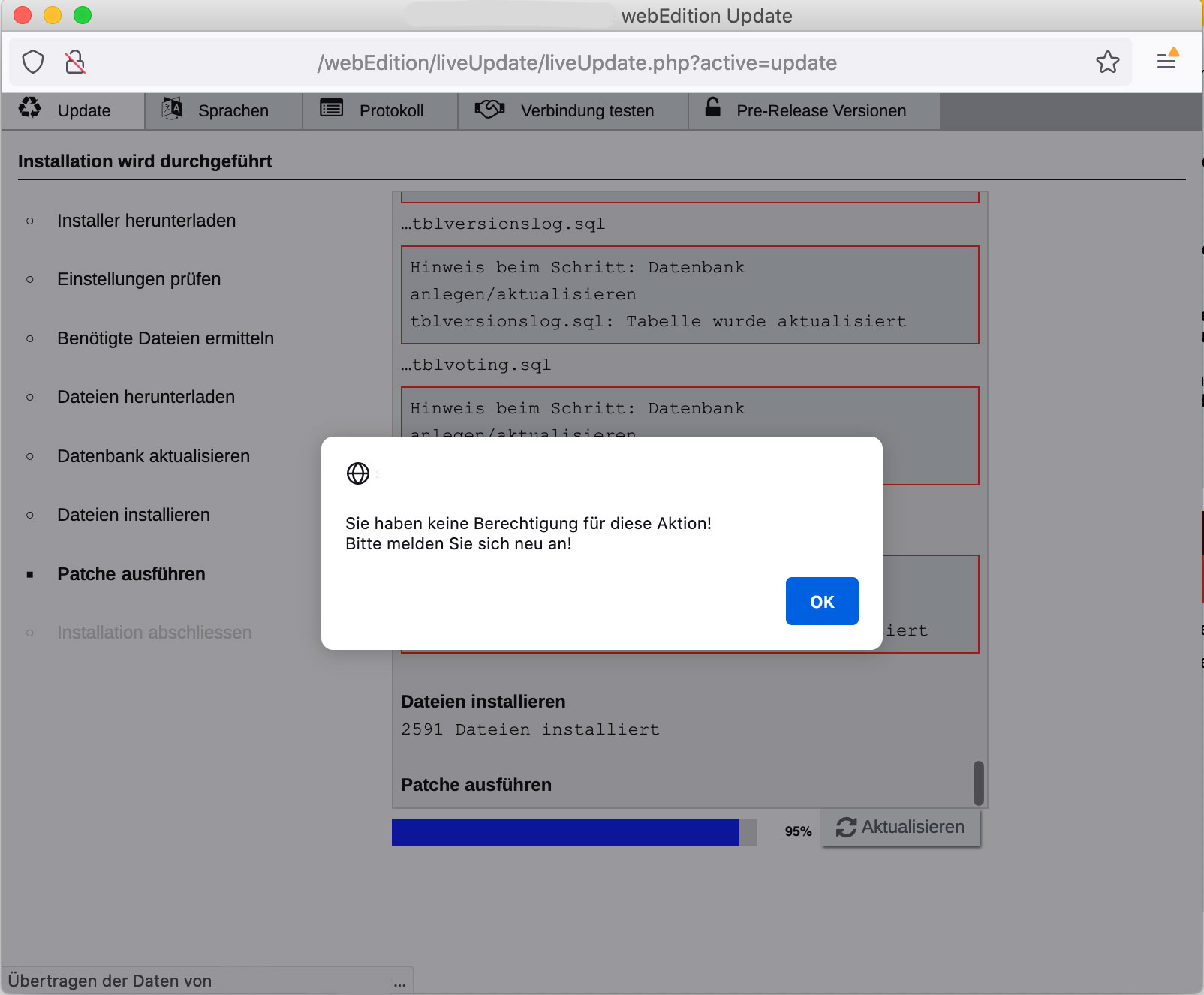Click the globe icon in the alert dialog

(x=358, y=473)
